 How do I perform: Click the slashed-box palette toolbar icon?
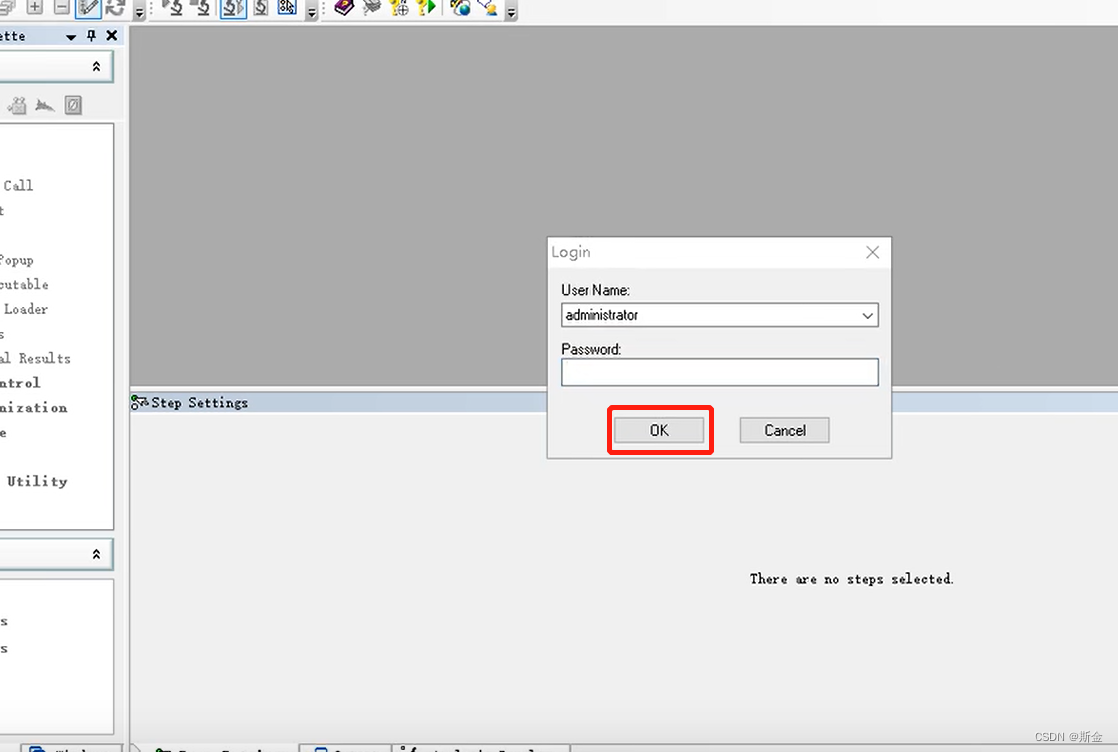pos(73,105)
